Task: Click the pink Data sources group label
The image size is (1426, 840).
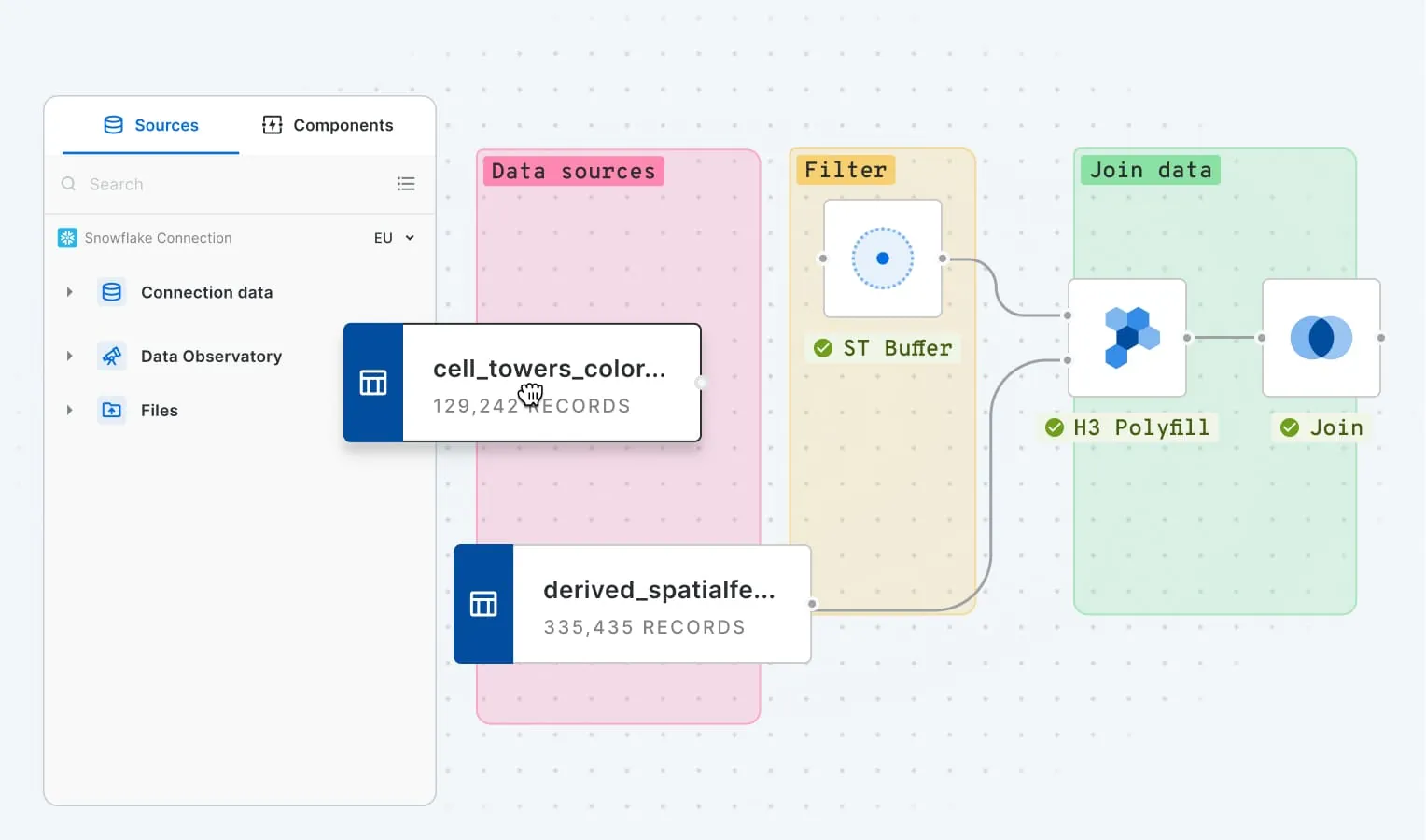Action: point(573,171)
